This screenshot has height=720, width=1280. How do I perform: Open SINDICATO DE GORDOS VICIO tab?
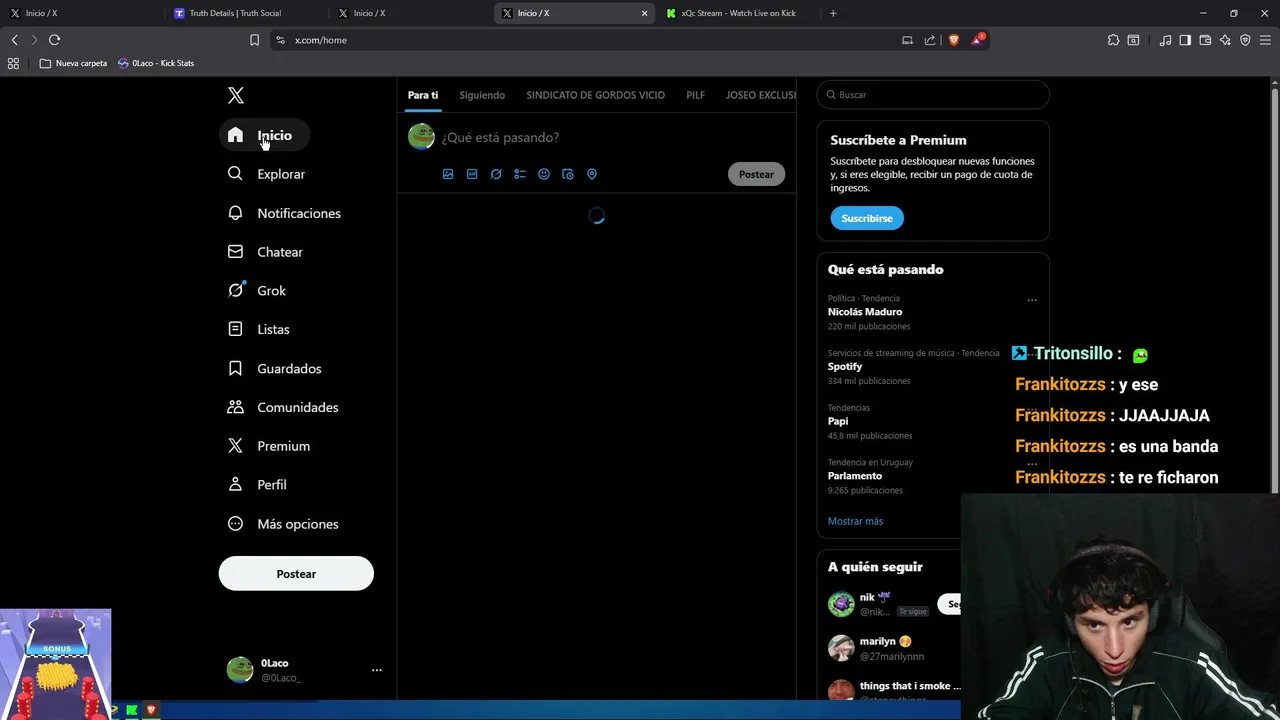click(x=595, y=95)
